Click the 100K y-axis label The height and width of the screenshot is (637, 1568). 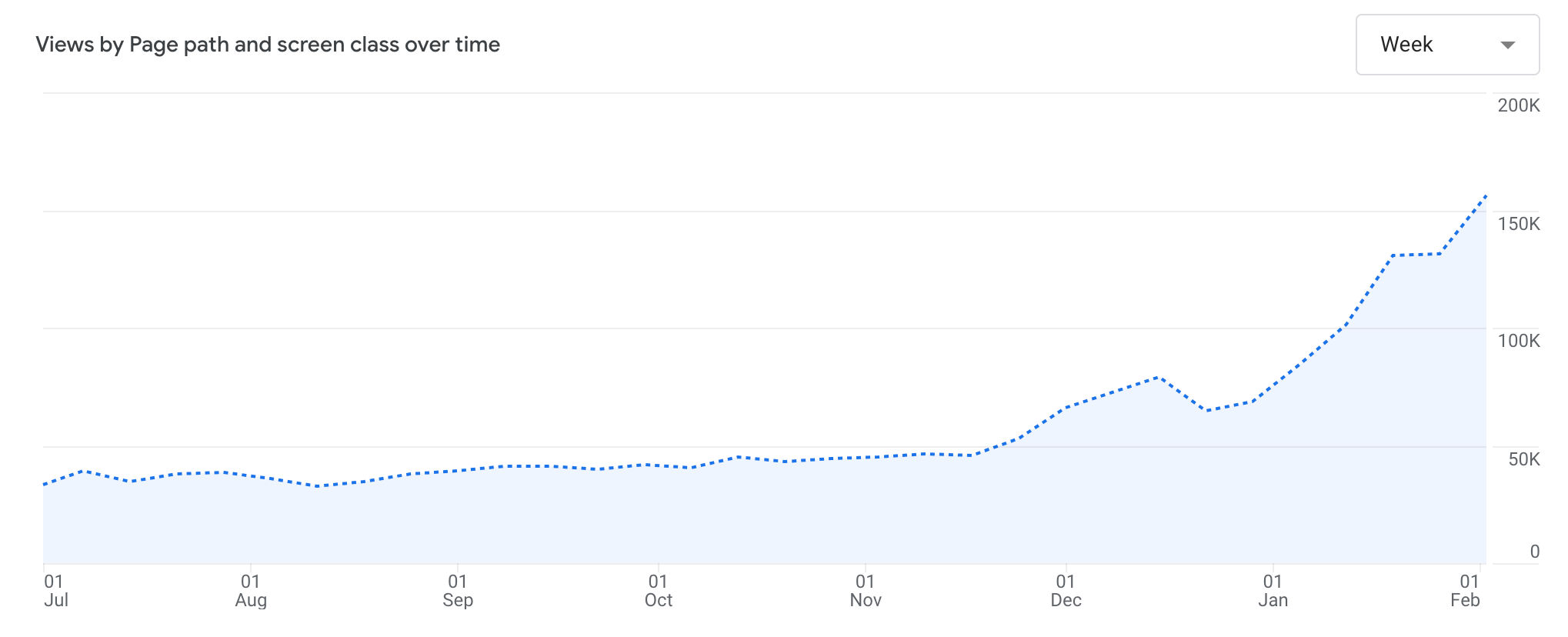point(1518,341)
